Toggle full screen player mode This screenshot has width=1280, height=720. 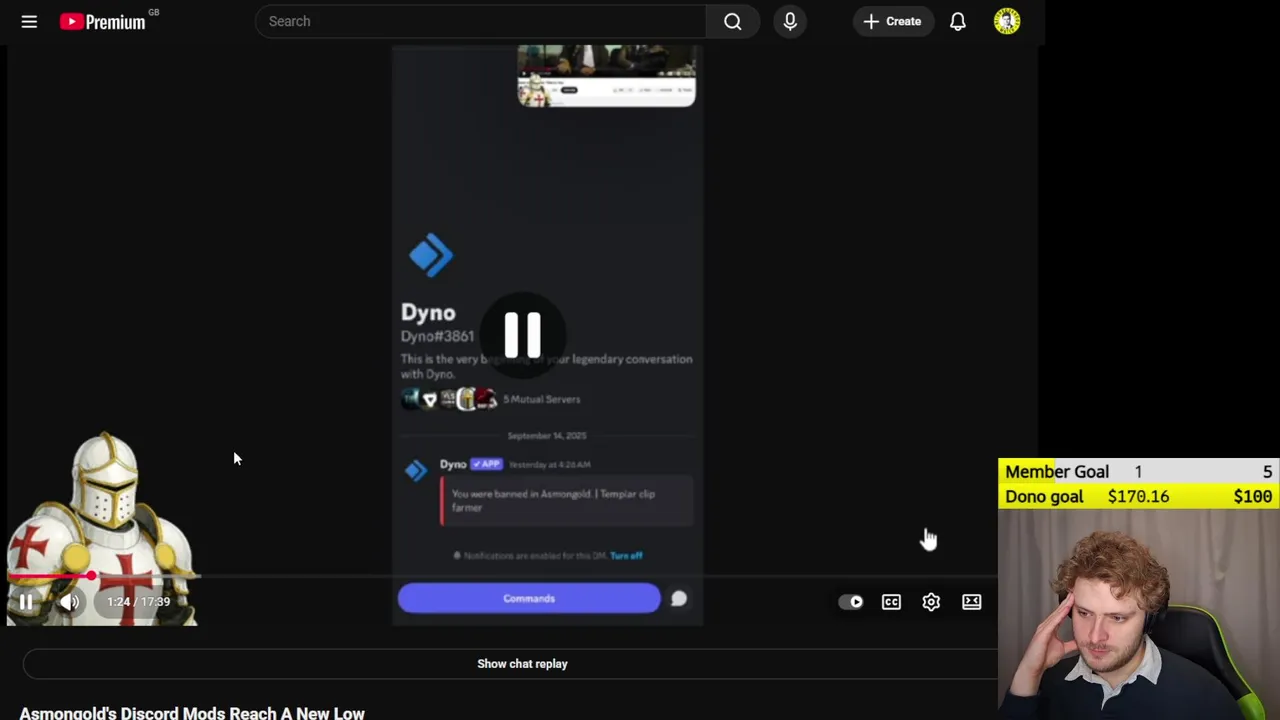click(971, 602)
